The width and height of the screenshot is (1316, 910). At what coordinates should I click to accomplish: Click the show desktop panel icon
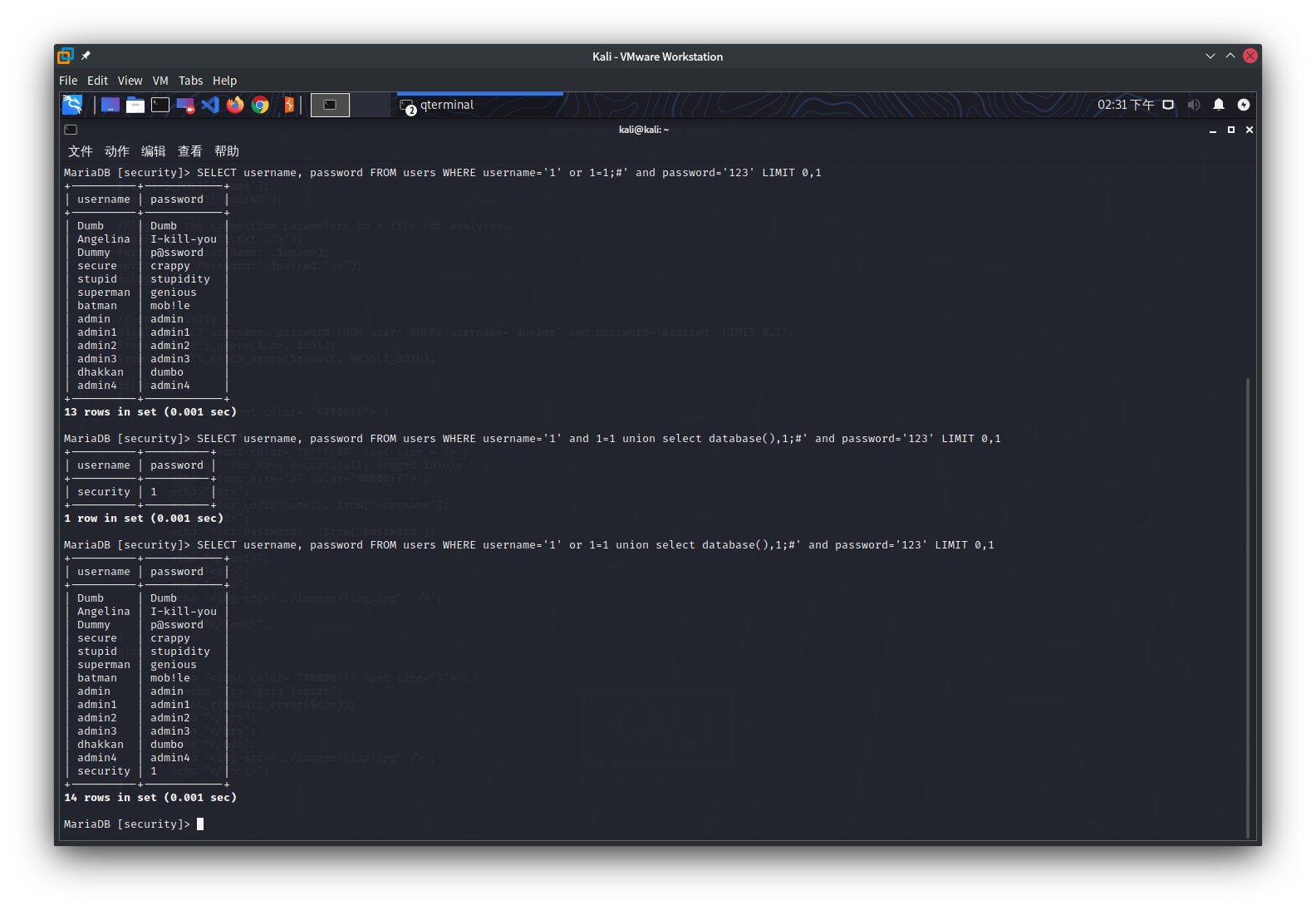pos(110,105)
